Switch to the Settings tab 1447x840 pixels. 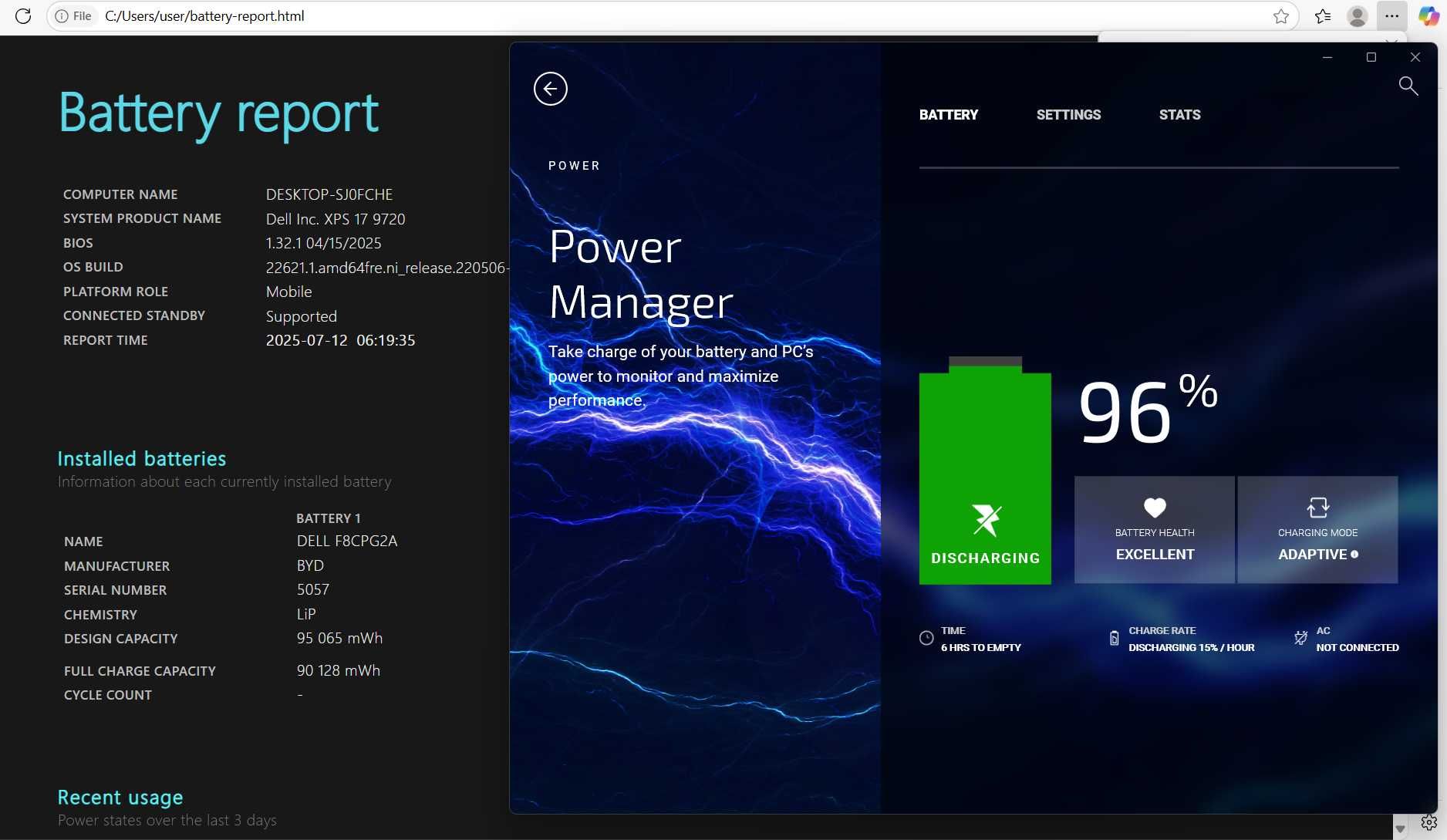[1068, 115]
